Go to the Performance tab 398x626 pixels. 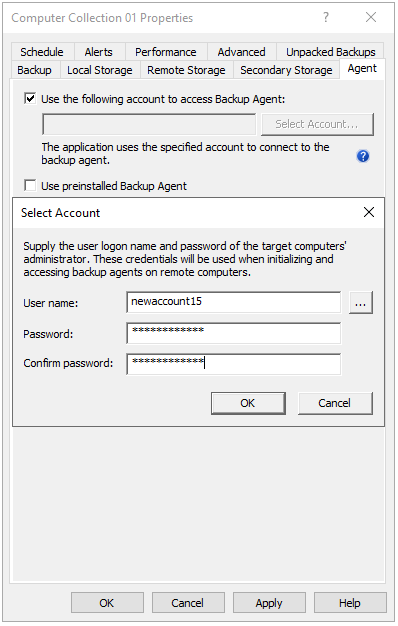coord(166,52)
